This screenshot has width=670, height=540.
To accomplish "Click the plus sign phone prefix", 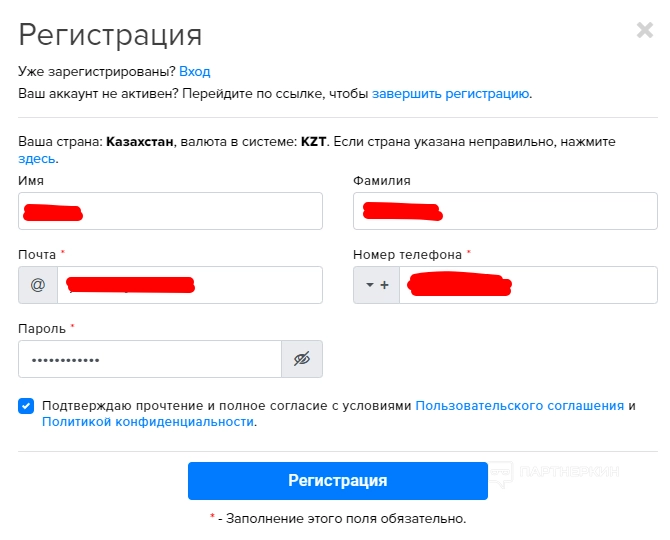I will (x=384, y=285).
